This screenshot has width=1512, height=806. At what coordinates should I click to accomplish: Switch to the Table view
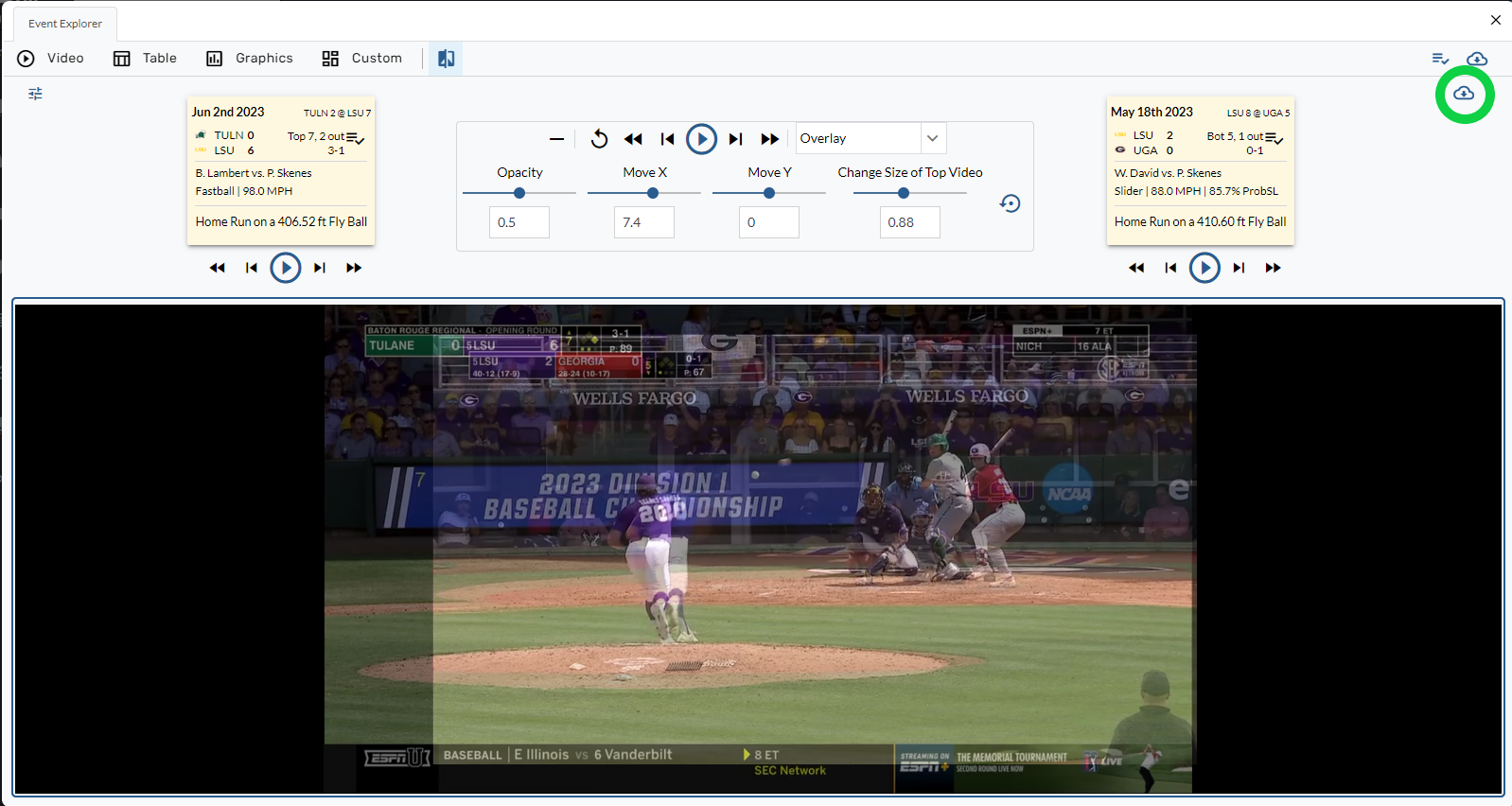(x=146, y=59)
